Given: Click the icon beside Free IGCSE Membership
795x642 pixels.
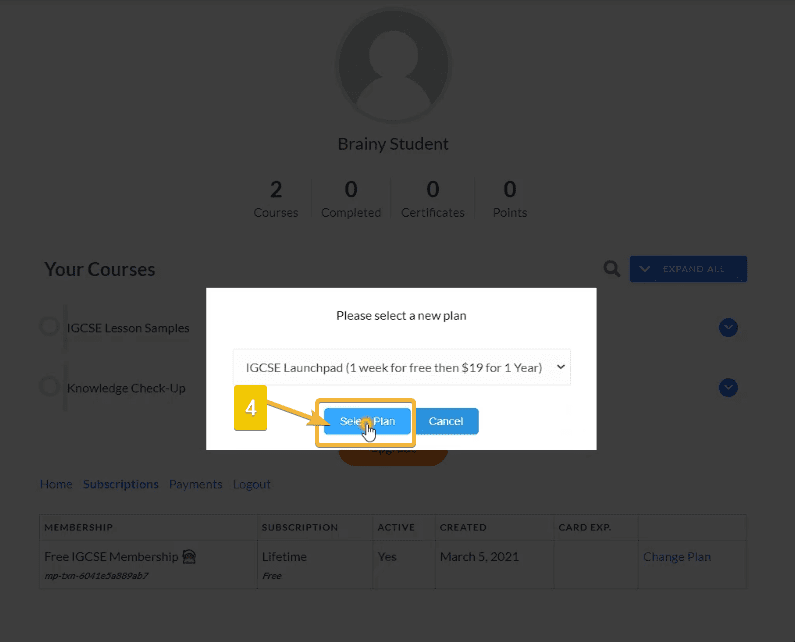Looking at the screenshot, I should tap(189, 557).
